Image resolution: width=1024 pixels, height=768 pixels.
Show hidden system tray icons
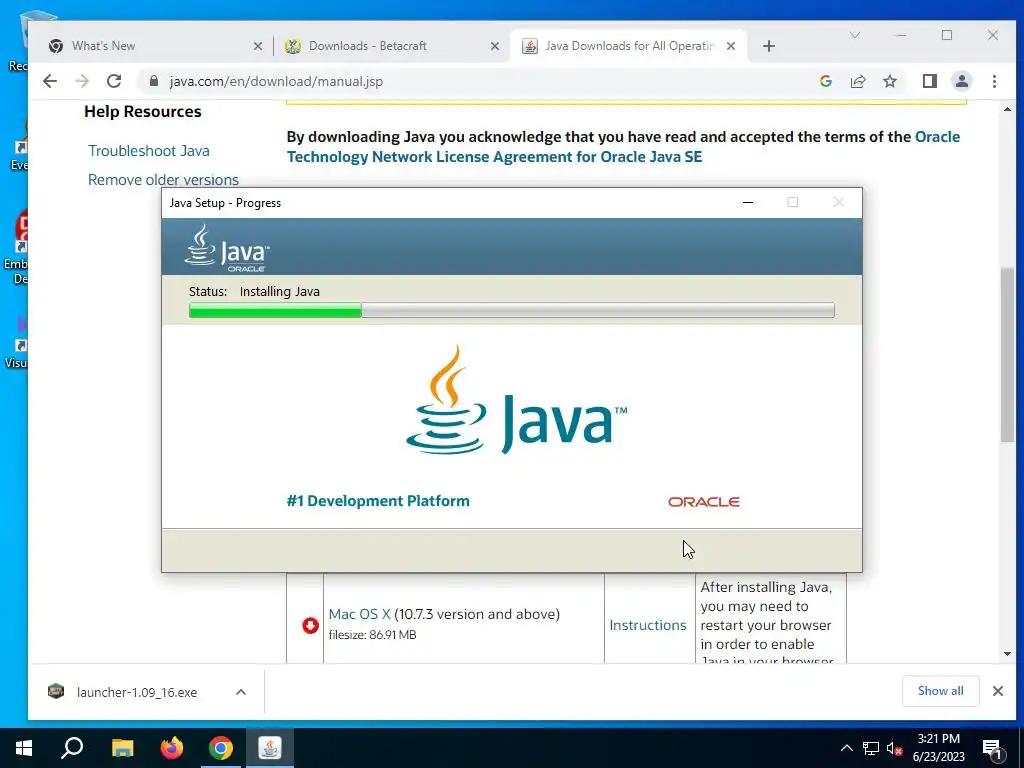click(846, 748)
